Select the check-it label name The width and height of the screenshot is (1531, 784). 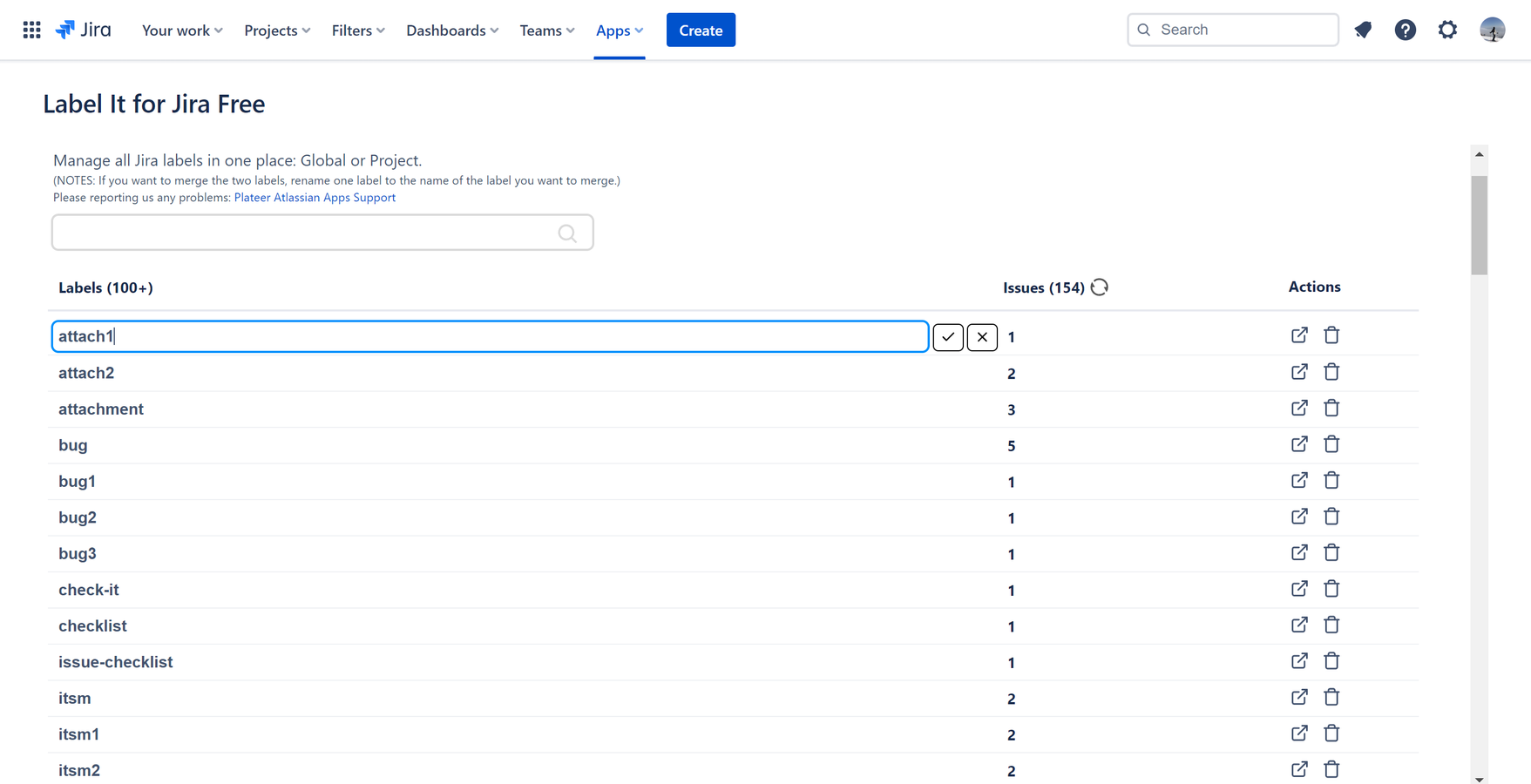click(88, 590)
